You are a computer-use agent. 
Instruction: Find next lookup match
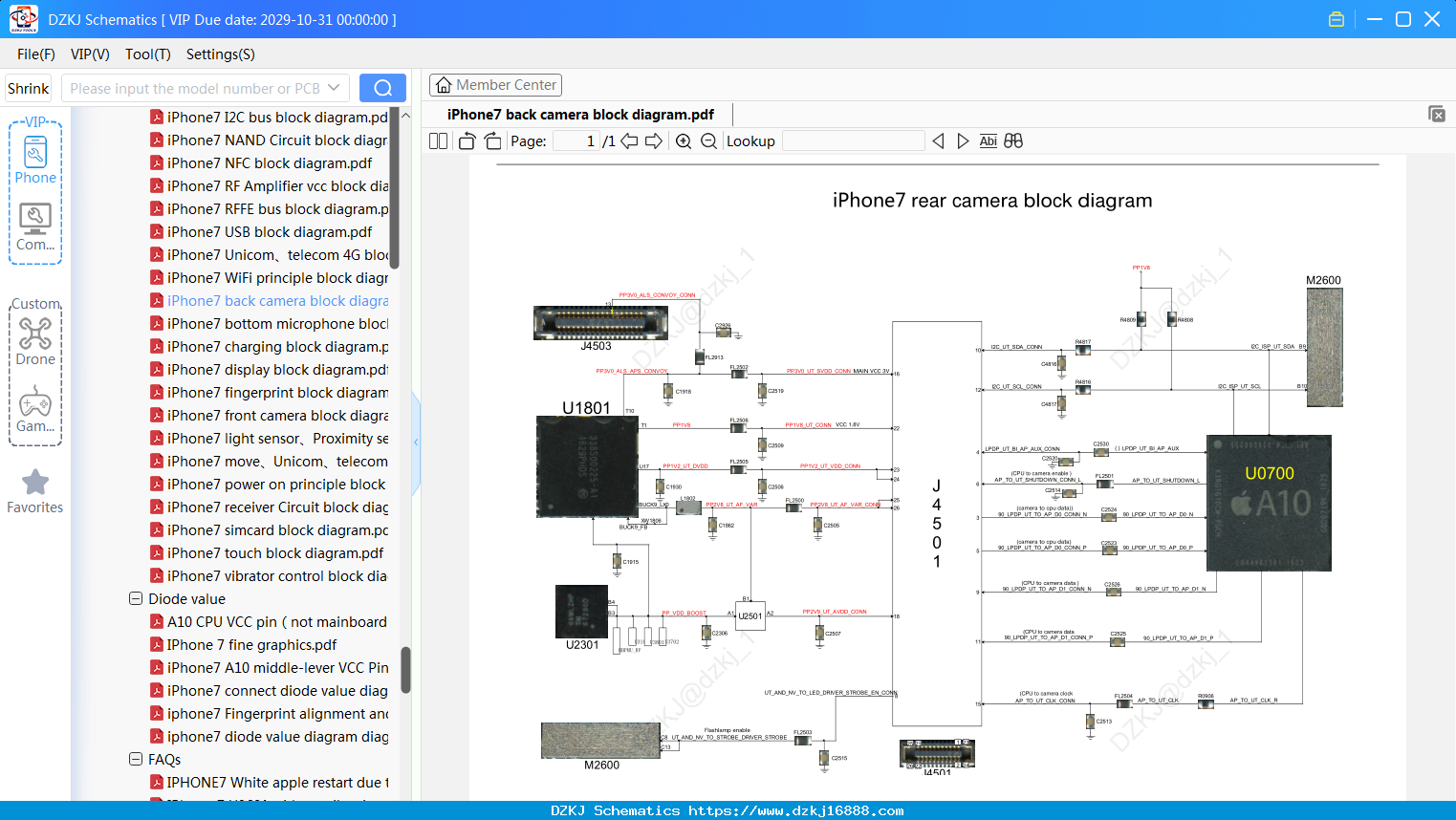coord(963,141)
